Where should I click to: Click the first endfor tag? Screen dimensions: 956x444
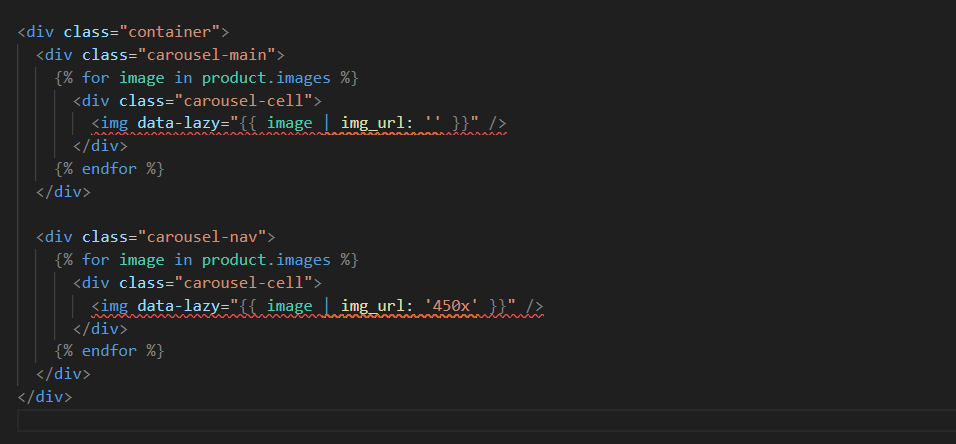[x=109, y=169]
